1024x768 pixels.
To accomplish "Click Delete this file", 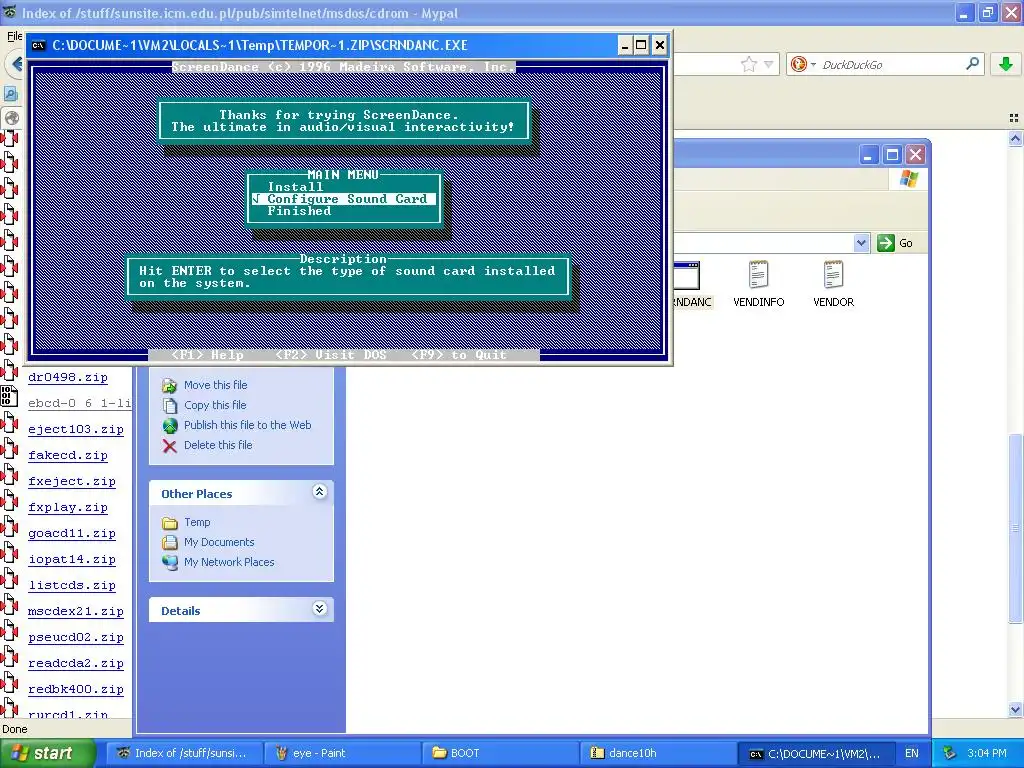I will pos(218,445).
